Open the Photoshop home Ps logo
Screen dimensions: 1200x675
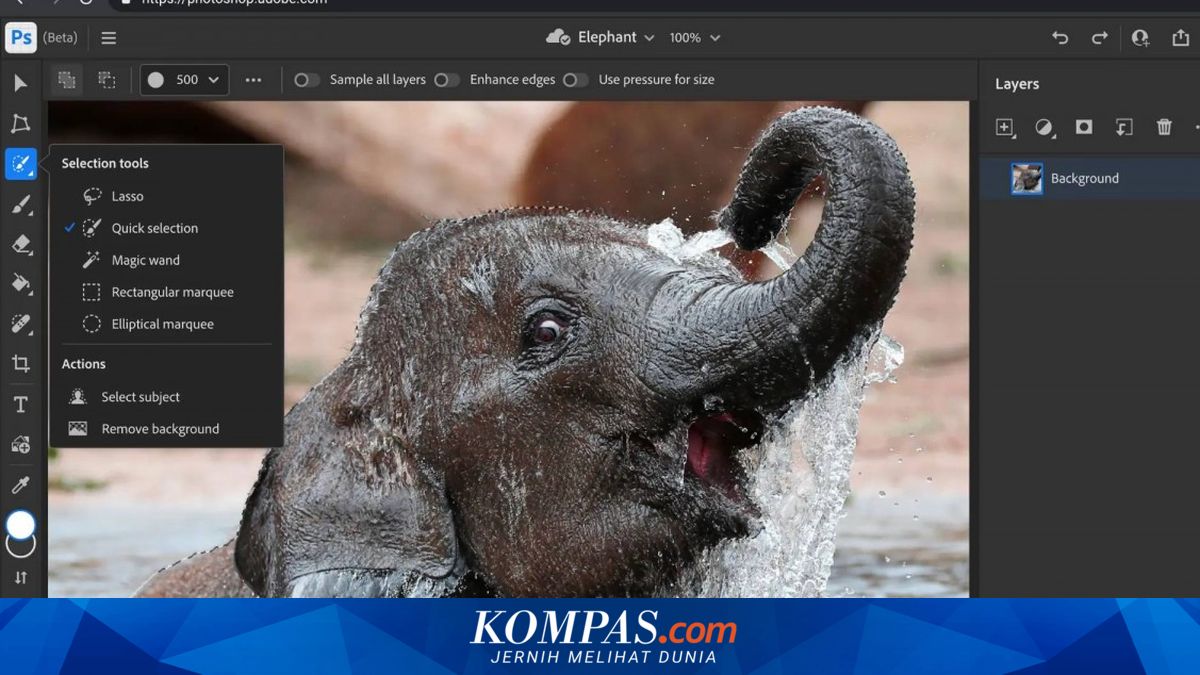pyautogui.click(x=20, y=38)
